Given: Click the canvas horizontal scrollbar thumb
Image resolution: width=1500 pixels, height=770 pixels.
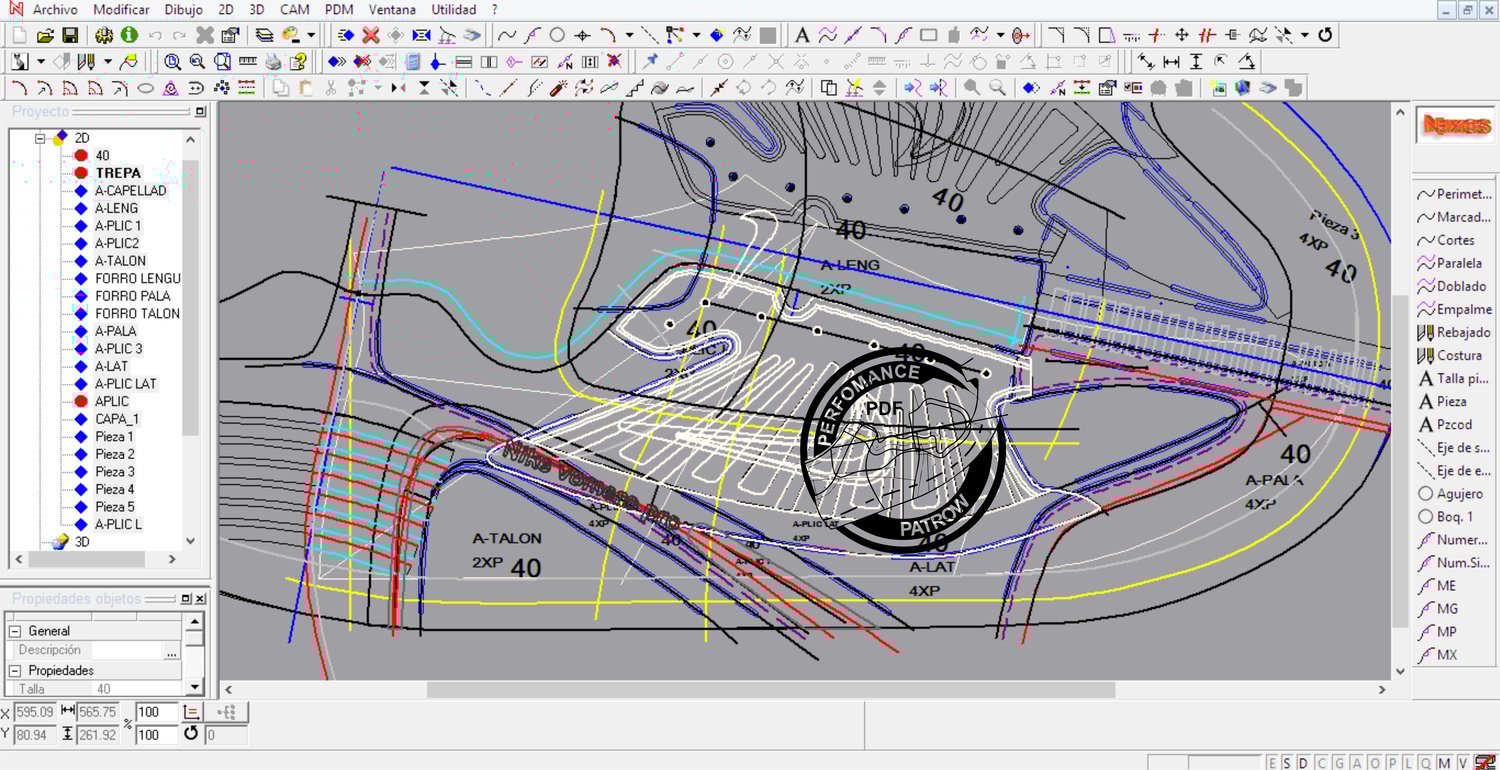Looking at the screenshot, I should pyautogui.click(x=771, y=690).
